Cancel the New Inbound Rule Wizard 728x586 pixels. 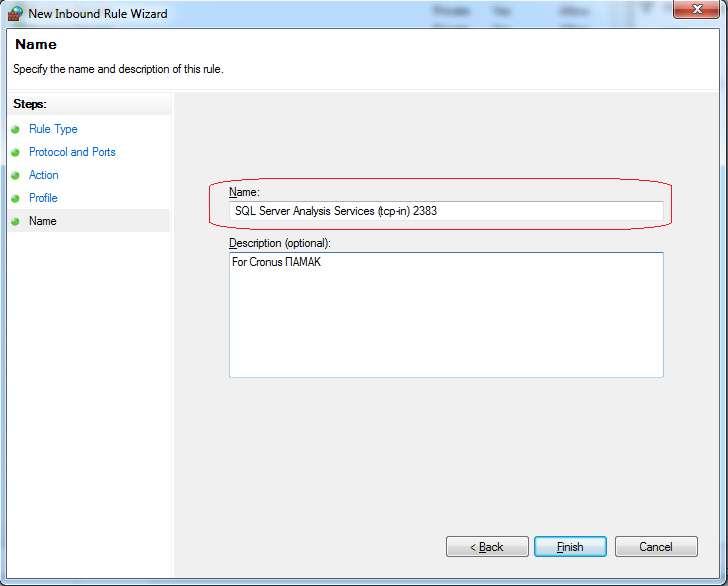coord(656,547)
